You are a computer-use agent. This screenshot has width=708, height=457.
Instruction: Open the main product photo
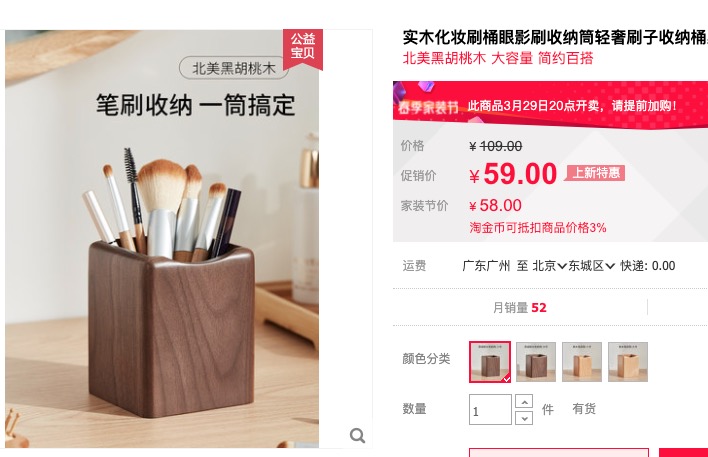tap(162, 239)
